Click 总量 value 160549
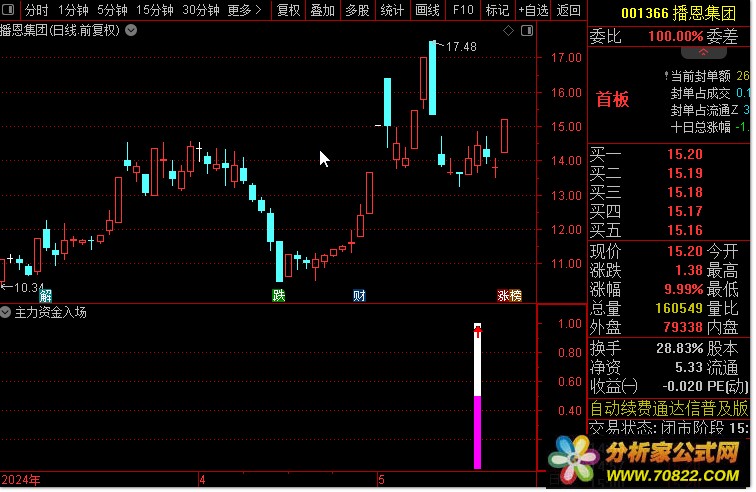This screenshot has width=756, height=492. [679, 308]
